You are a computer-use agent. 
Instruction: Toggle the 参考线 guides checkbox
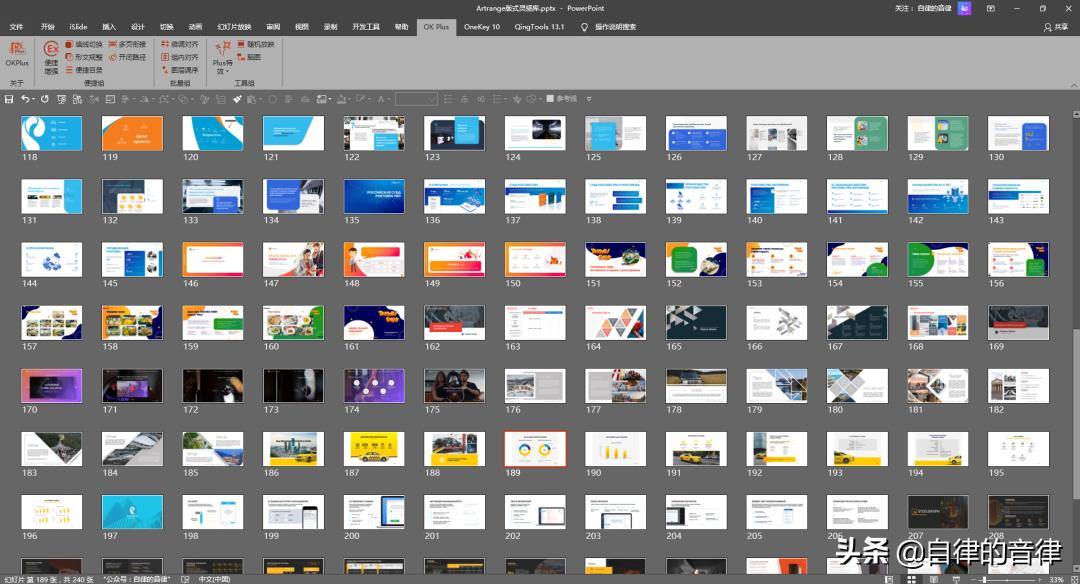549,99
